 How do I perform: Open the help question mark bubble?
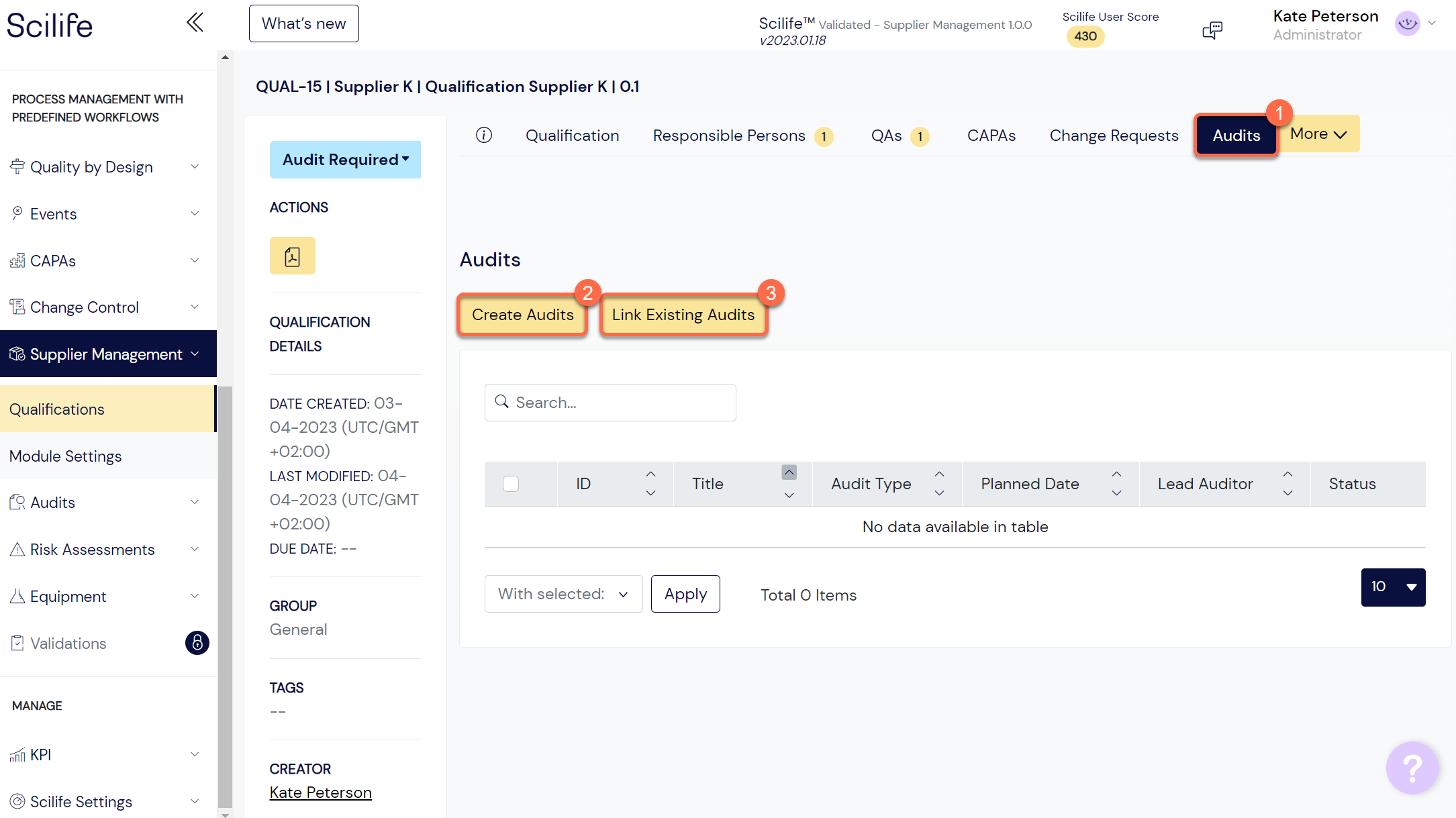coord(1412,768)
